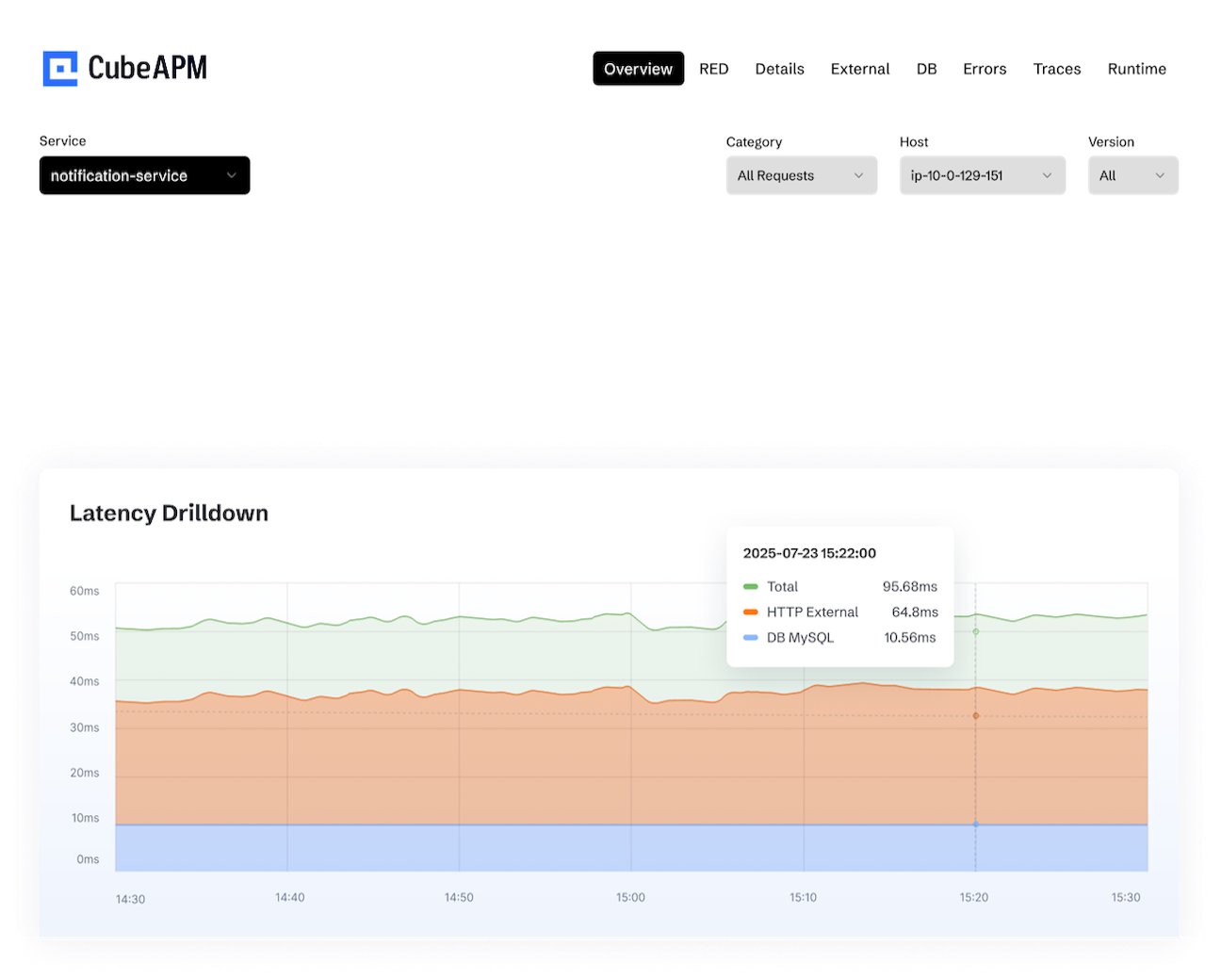Expand the All Requests Category dropdown

click(x=801, y=175)
